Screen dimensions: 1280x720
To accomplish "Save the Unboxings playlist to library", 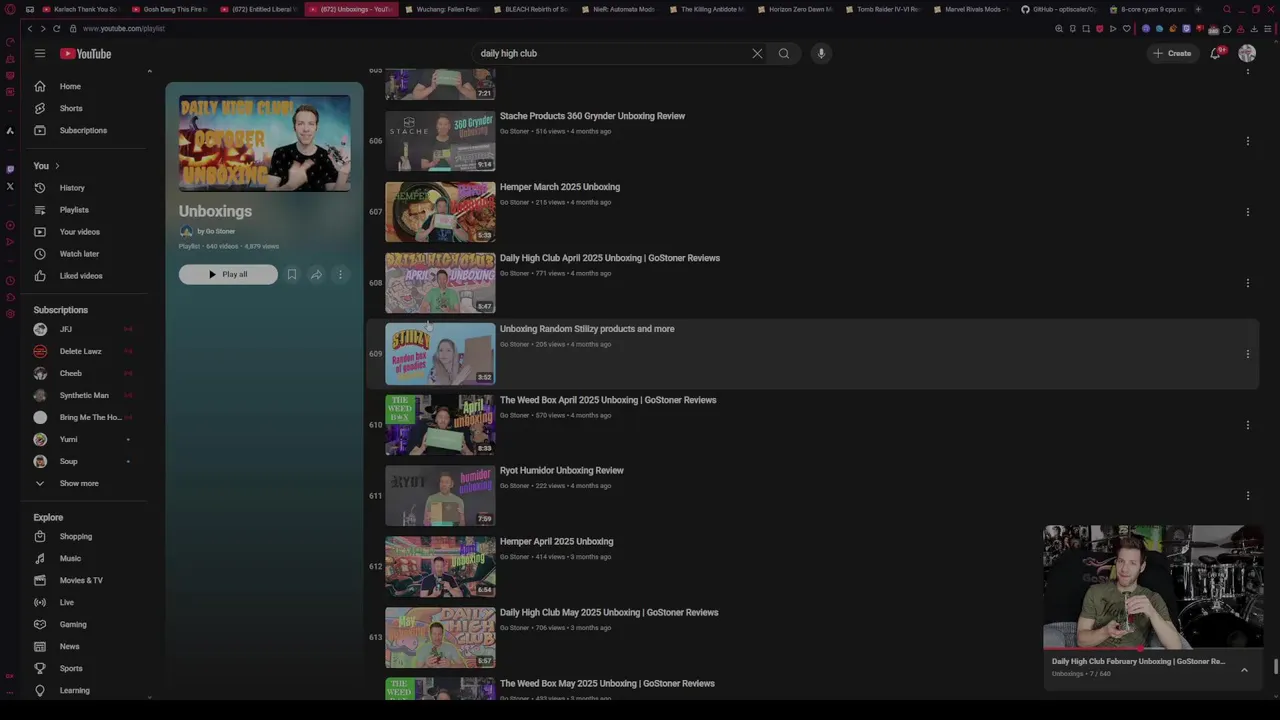I will 292,274.
